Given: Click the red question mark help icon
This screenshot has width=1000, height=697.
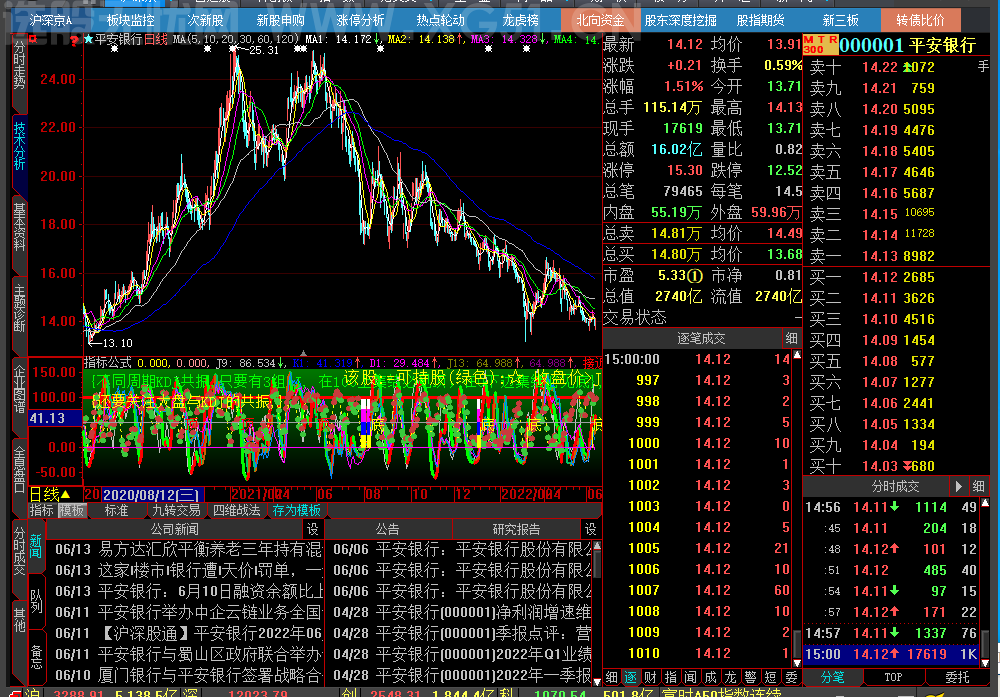Looking at the screenshot, I should 75,41.
